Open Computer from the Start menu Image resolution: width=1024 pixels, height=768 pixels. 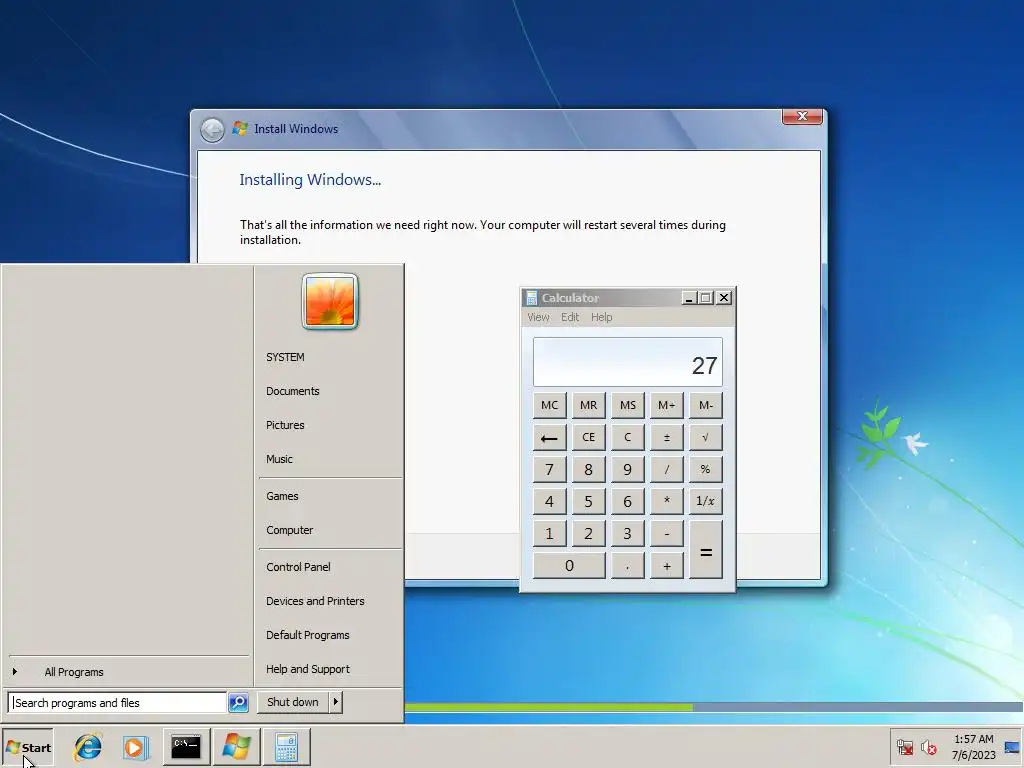289,530
